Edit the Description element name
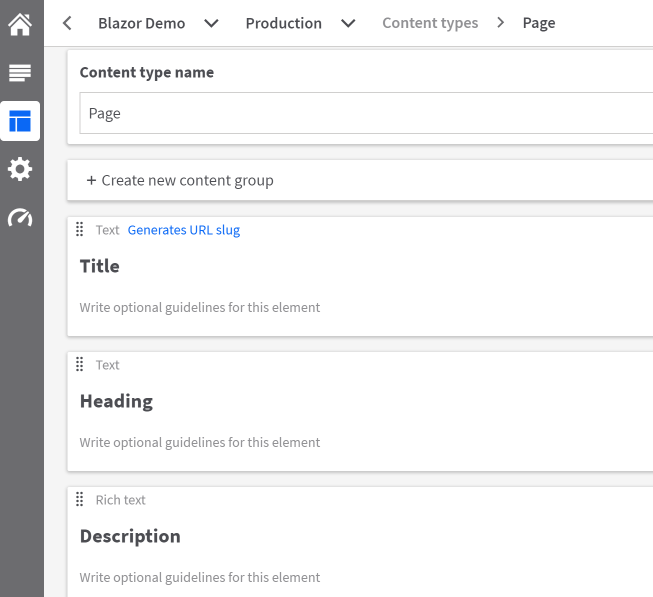The image size is (653, 597). [130, 536]
